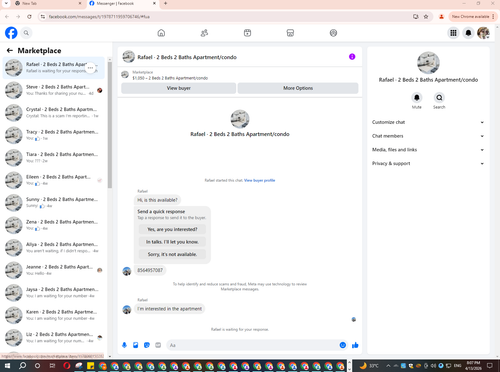This screenshot has height=372, width=500.
Task: Open Steve's 2 Beds 2 Baths conversation
Action: pyautogui.click(x=54, y=90)
